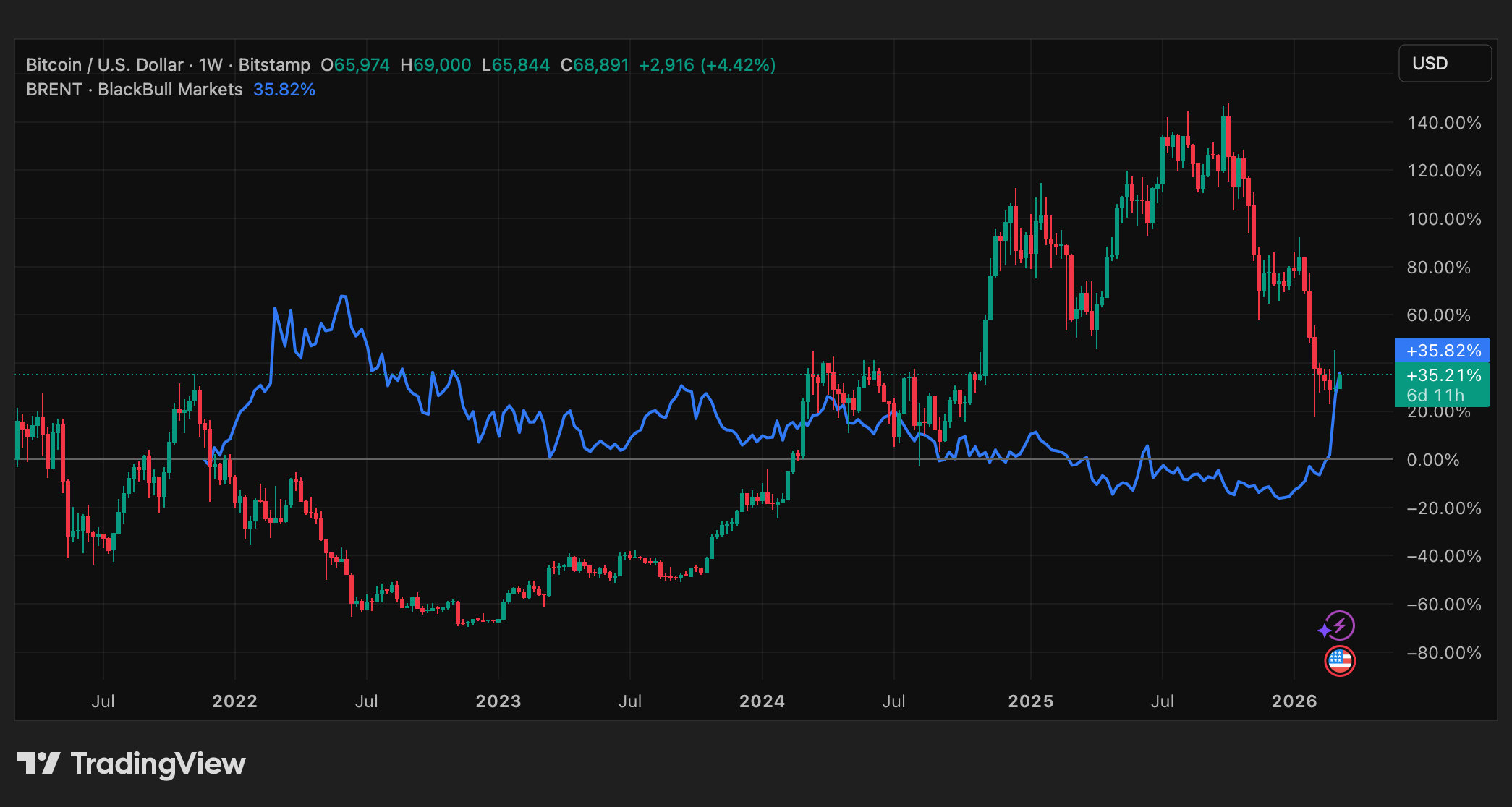Click the −80.00% label on the price scale
1512x807 pixels.
1443,653
